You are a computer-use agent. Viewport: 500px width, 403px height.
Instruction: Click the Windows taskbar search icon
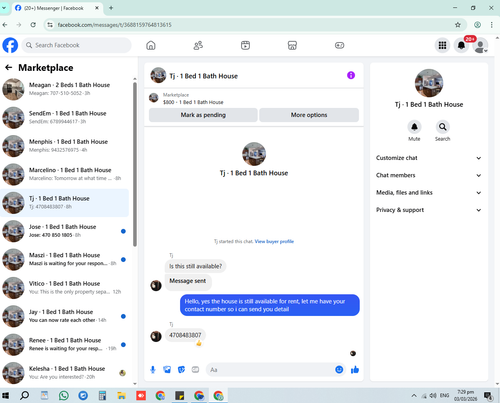click(24, 396)
